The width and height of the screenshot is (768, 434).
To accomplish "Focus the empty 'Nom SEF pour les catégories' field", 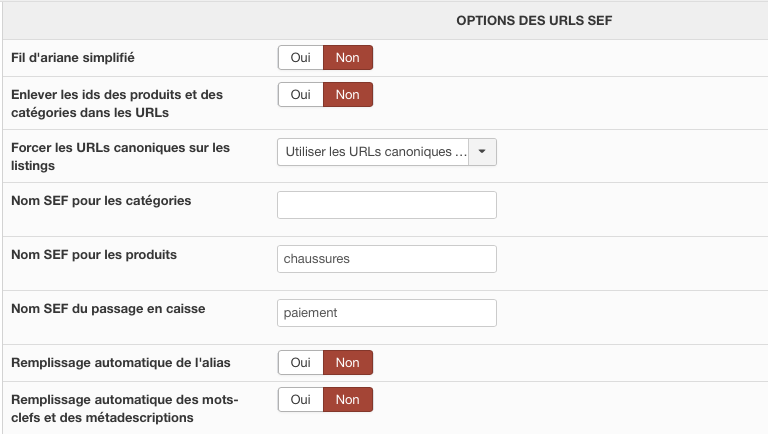I will pyautogui.click(x=387, y=205).
